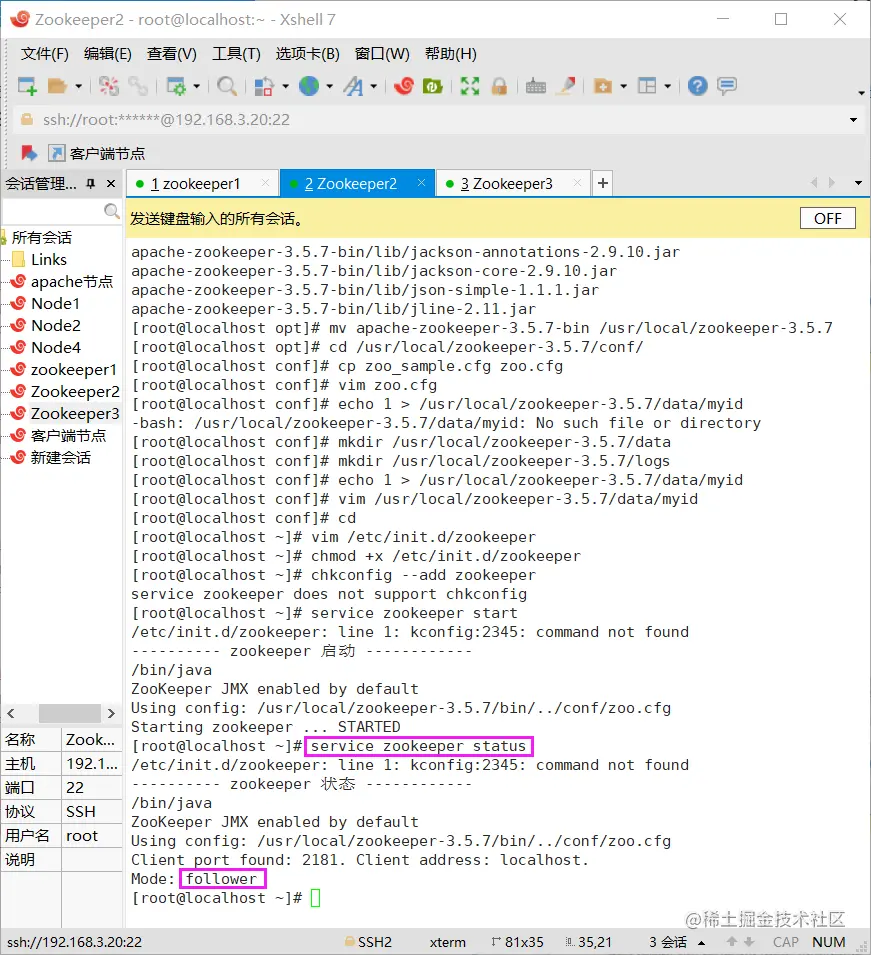
Task: Open the 帮助(H) menu
Action: point(451,54)
